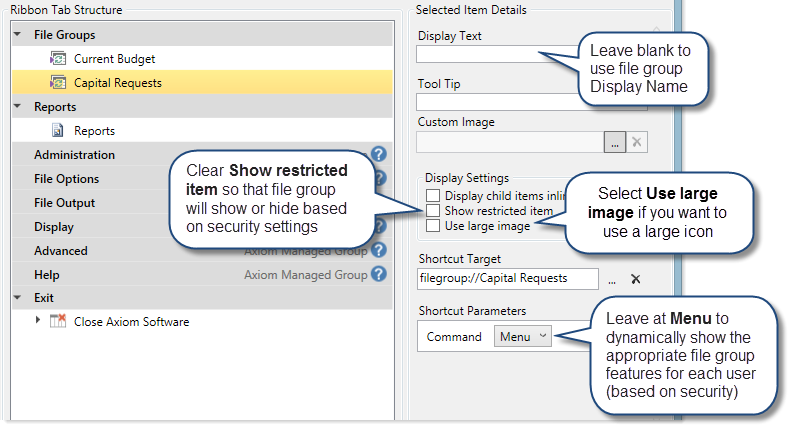Click help icon beside Administration group

point(379,155)
